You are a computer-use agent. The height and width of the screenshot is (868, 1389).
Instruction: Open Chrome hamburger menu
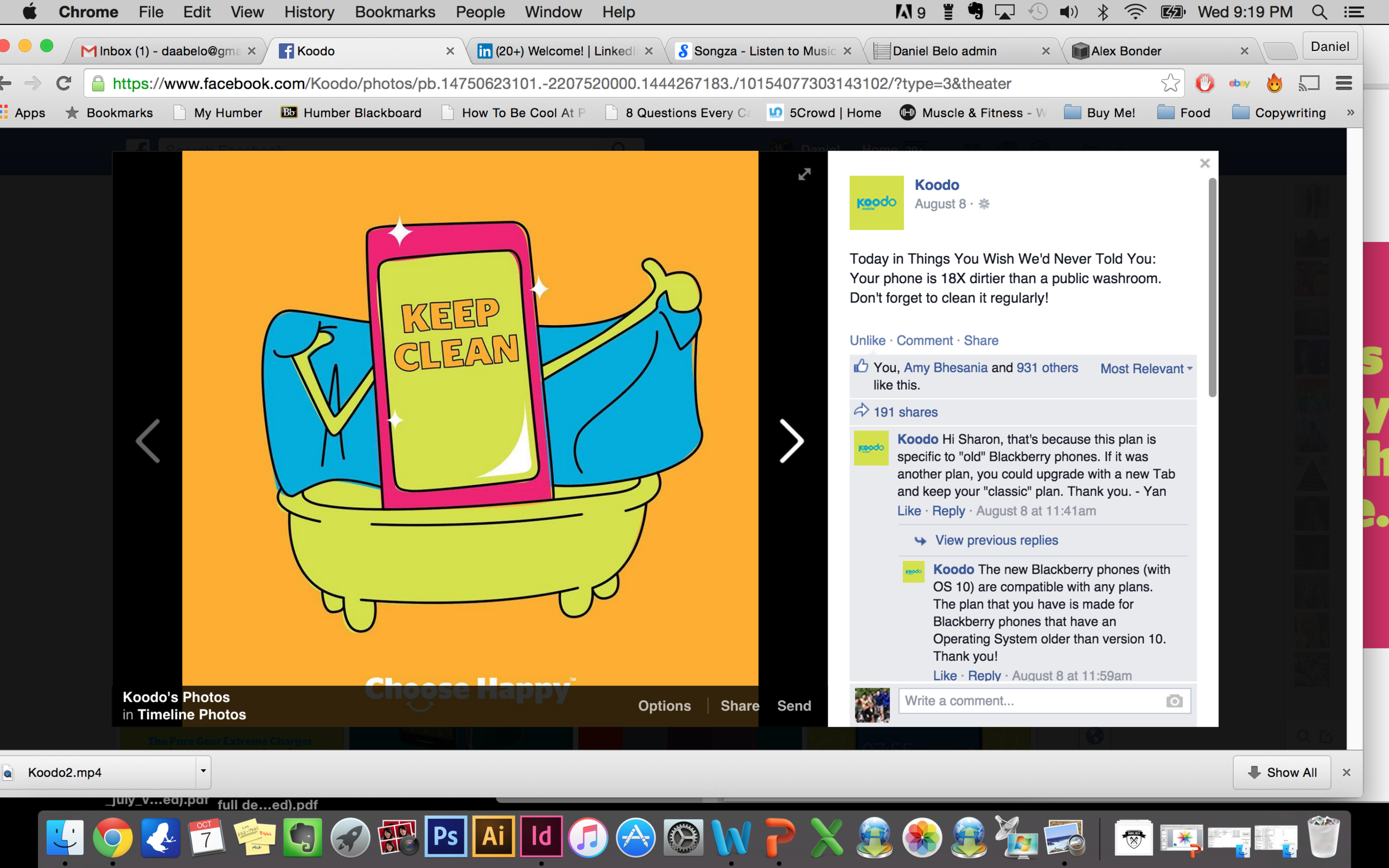tap(1343, 84)
